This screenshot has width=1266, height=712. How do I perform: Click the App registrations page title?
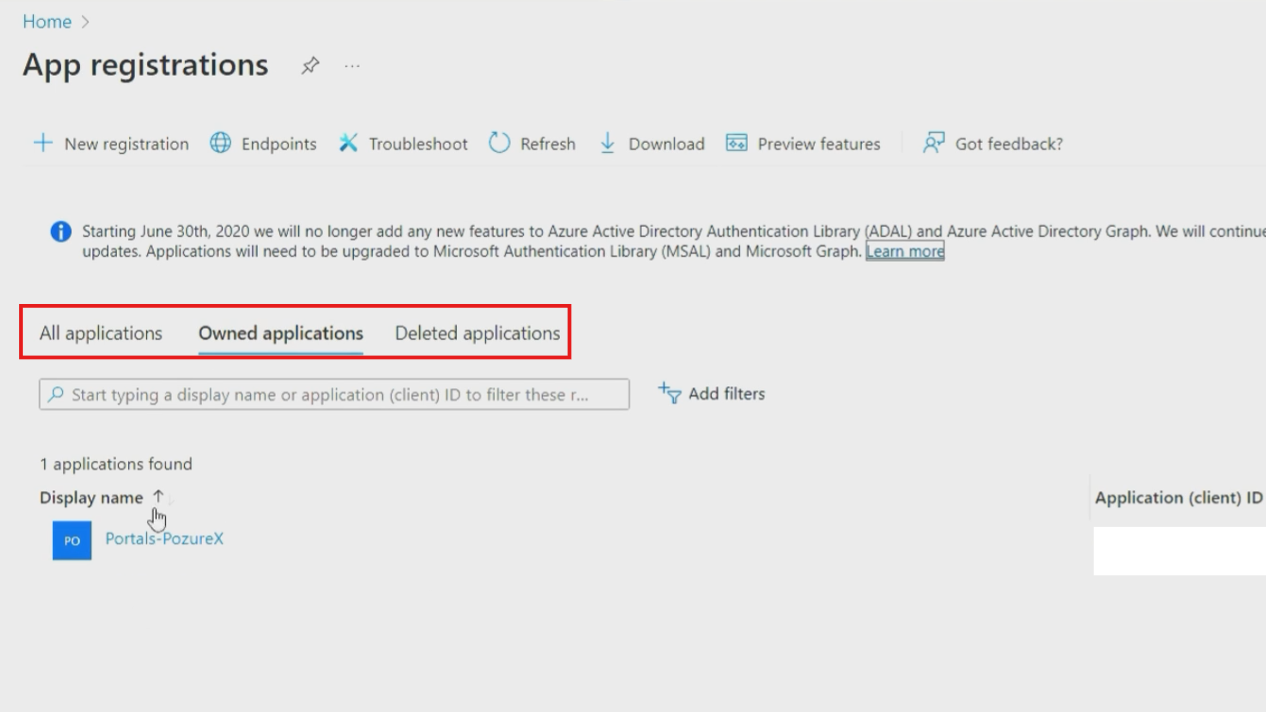coord(145,65)
